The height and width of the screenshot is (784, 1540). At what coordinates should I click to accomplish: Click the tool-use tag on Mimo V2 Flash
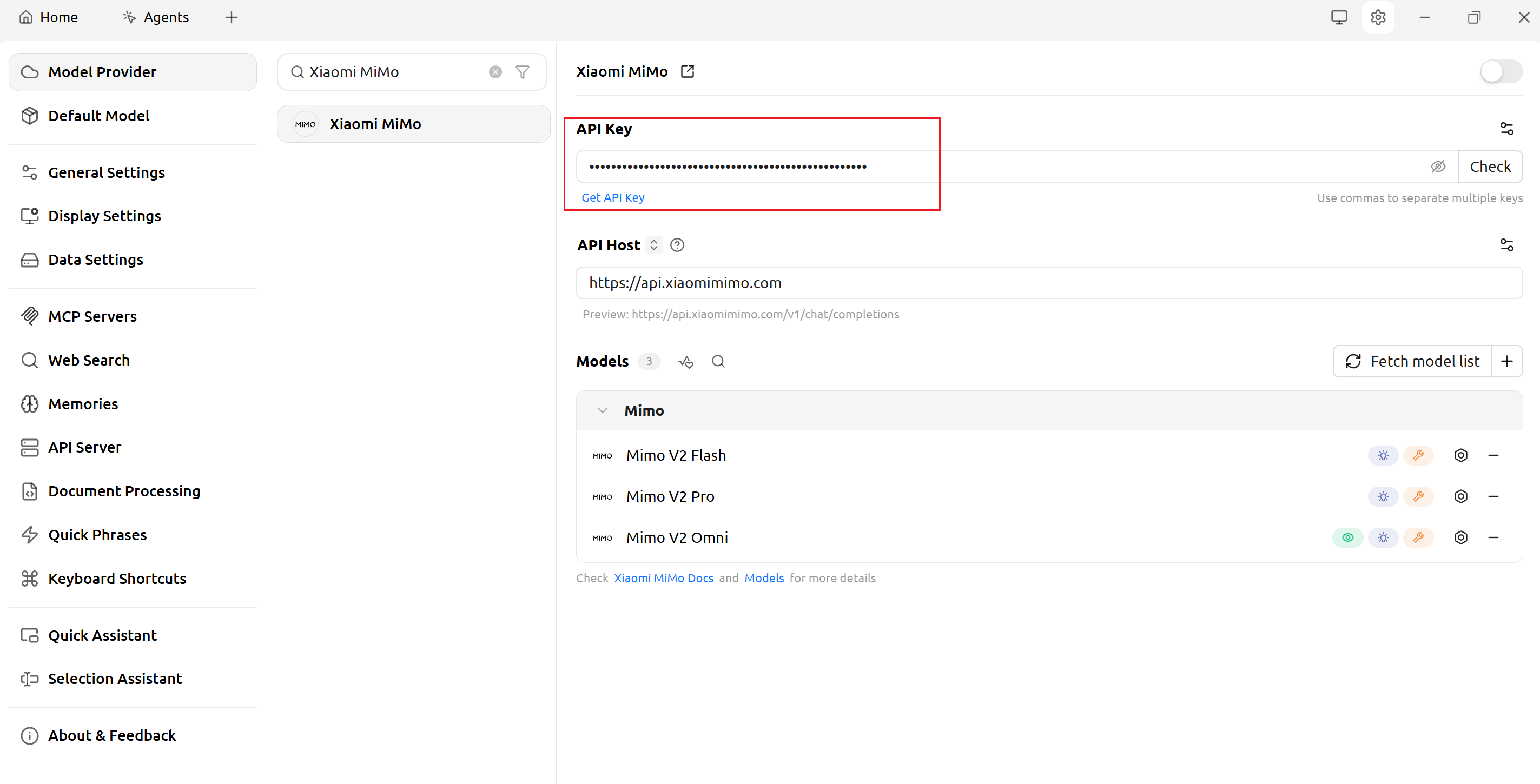pos(1418,455)
